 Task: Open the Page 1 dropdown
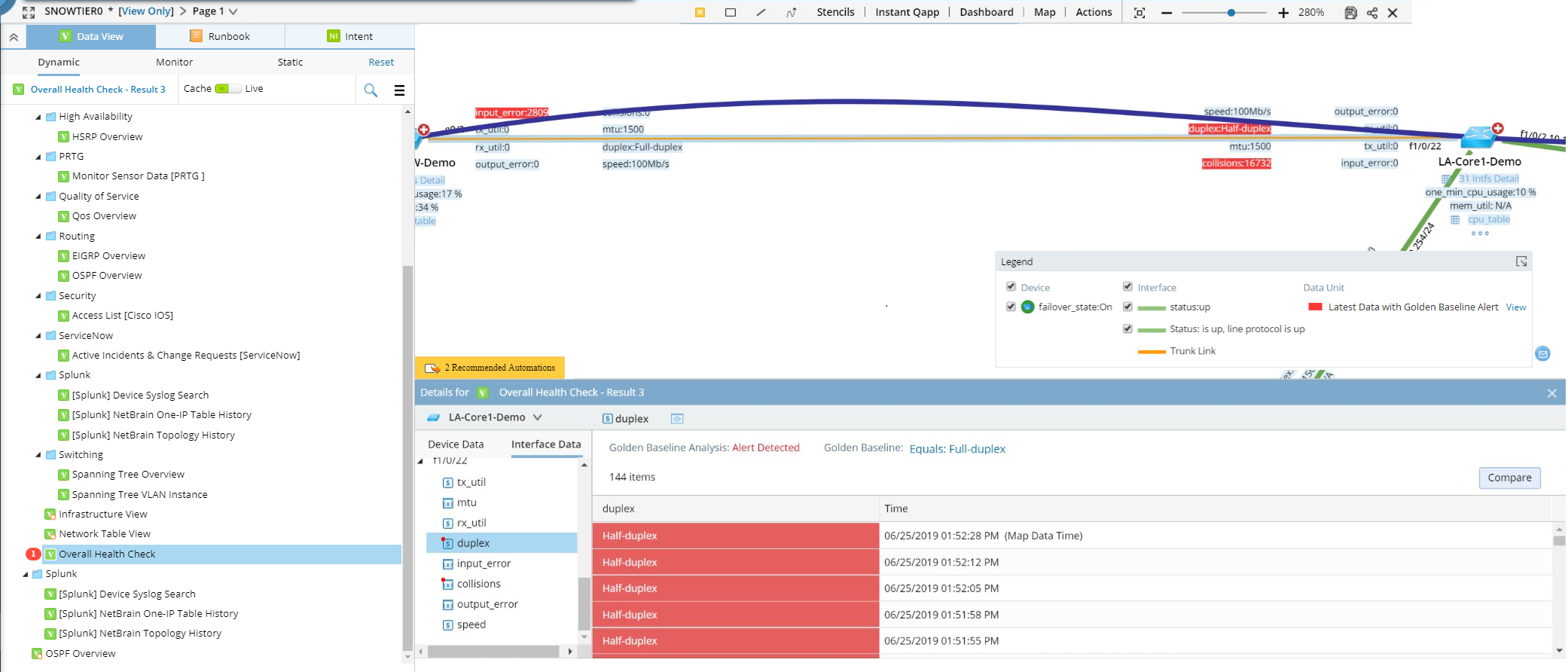[x=233, y=11]
